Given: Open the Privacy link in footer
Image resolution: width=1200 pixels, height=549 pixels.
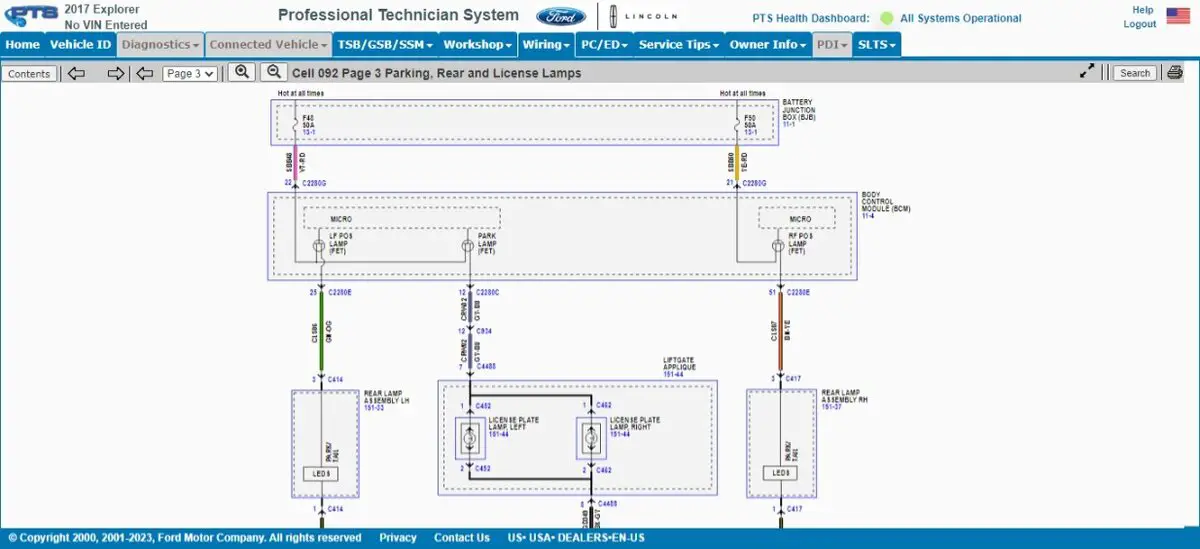Looking at the screenshot, I should [x=398, y=538].
